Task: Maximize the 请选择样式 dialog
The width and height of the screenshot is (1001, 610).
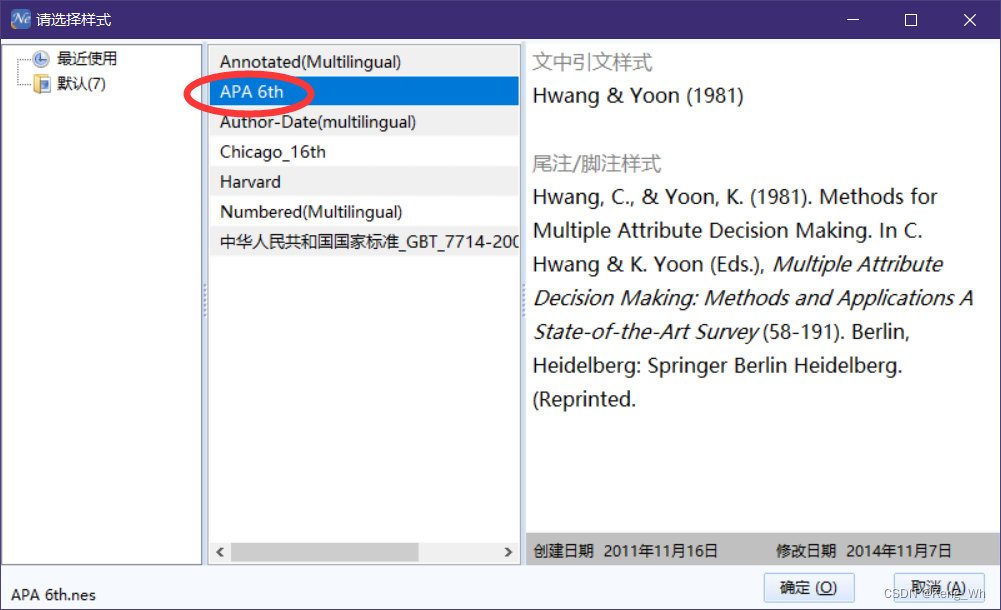Action: 911,20
